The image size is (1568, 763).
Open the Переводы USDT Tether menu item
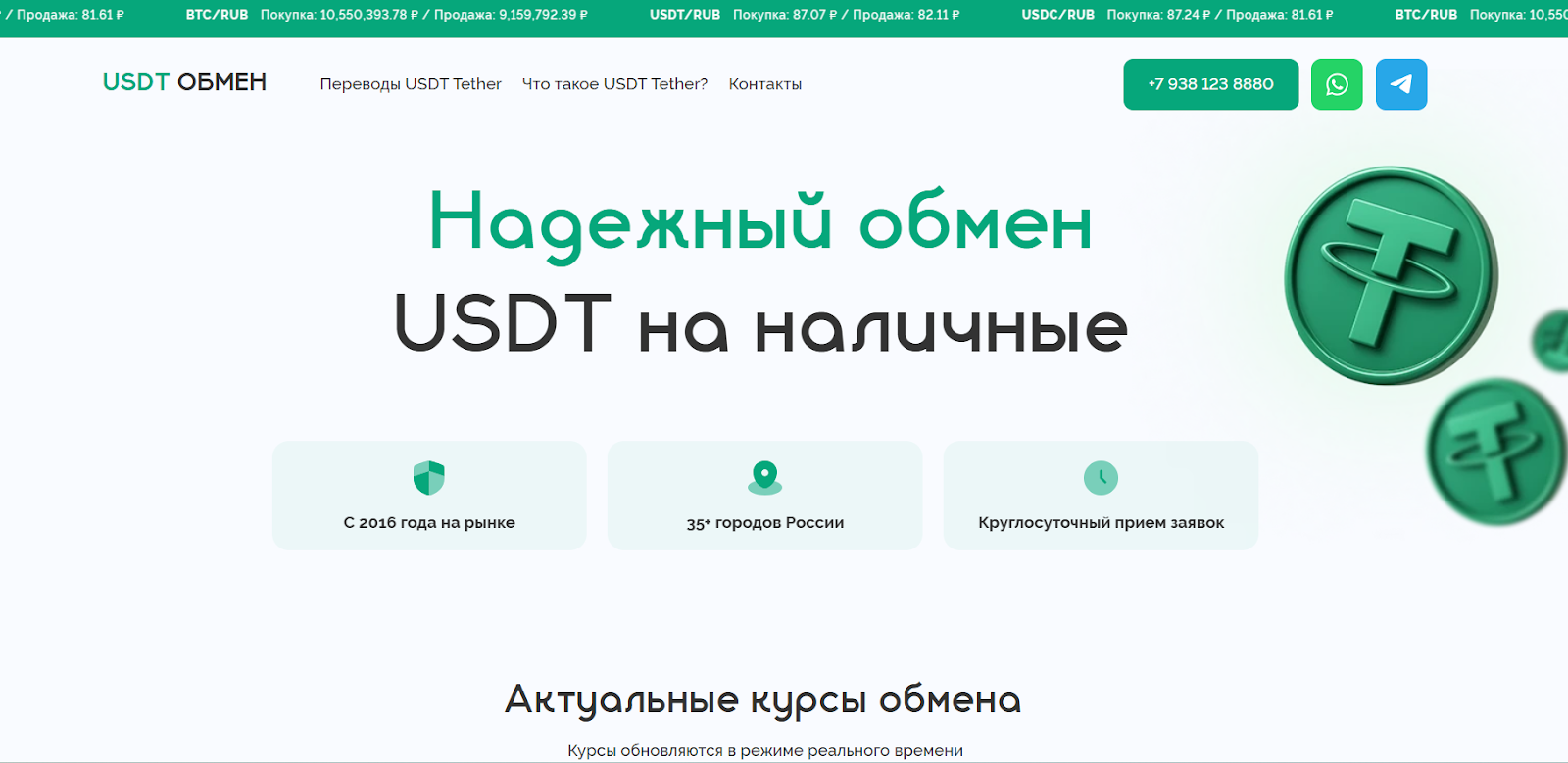[411, 84]
